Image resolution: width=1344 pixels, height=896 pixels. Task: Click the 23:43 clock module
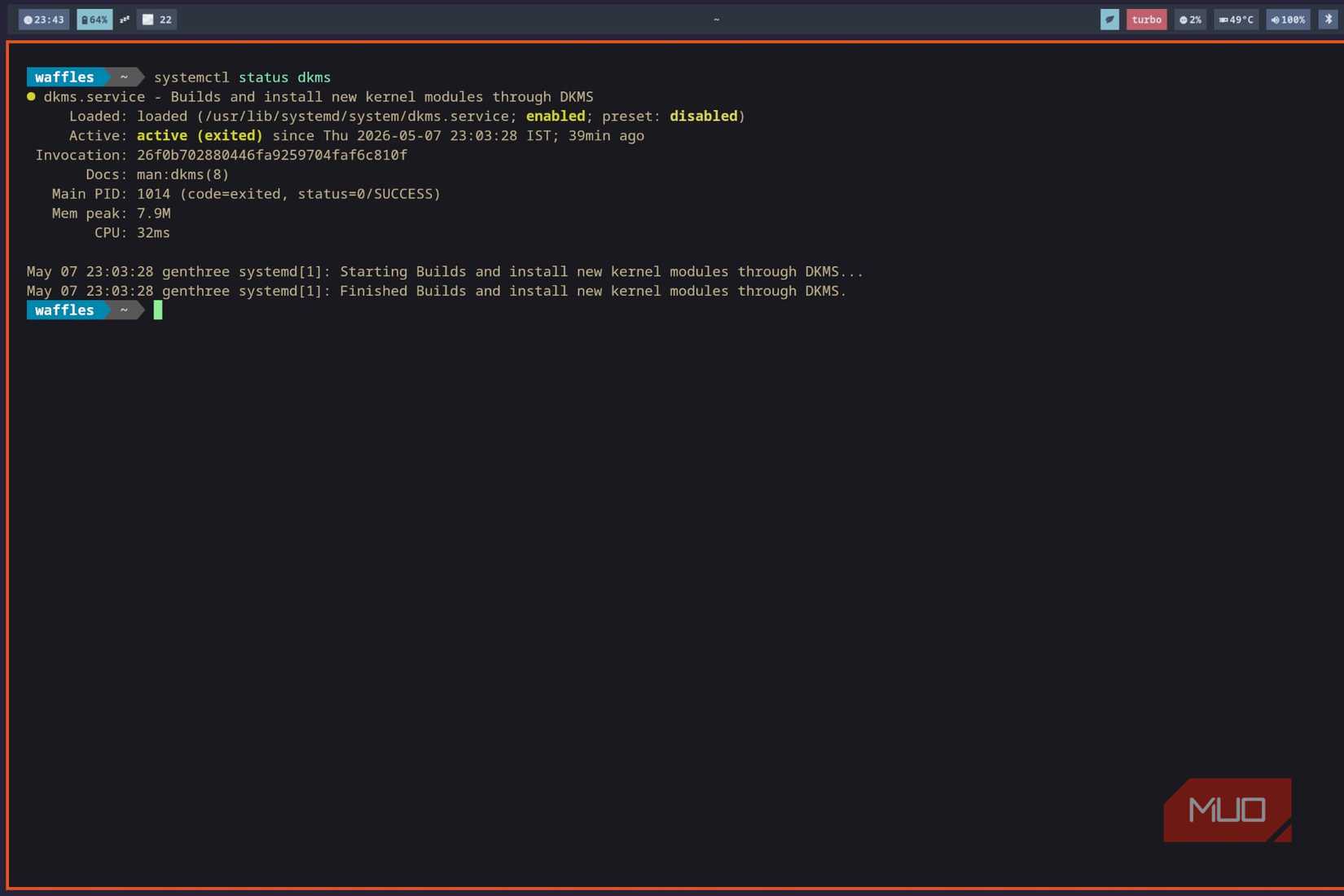click(x=44, y=20)
